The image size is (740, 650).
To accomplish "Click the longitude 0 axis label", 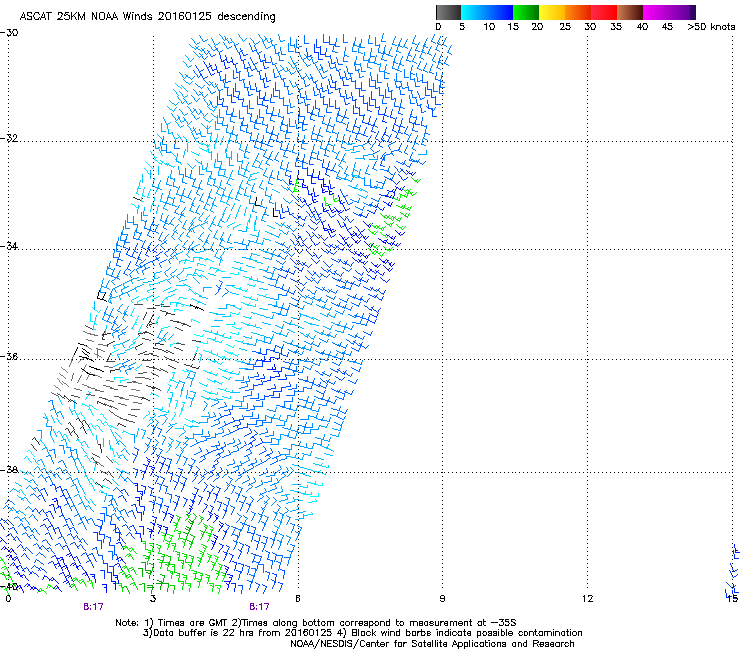I will coord(8,599).
